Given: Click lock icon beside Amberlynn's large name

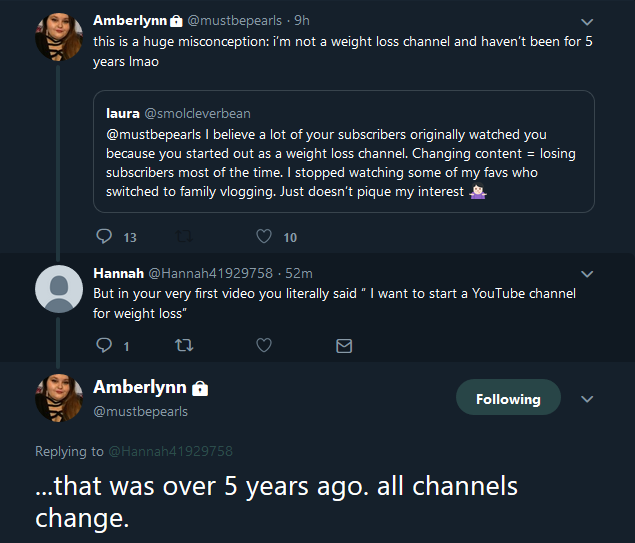Looking at the screenshot, I should tap(200, 388).
